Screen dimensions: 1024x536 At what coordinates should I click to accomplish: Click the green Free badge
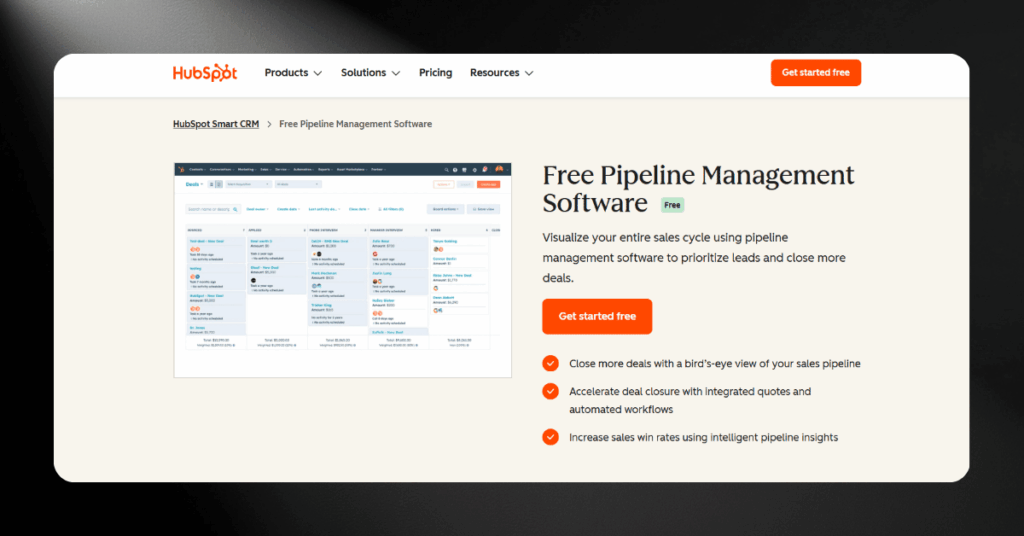click(672, 205)
